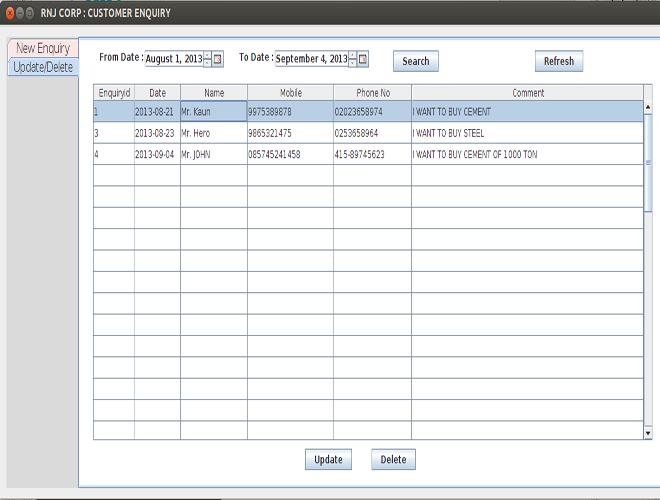Select the Mr. Hero name cell
Image resolution: width=660 pixels, height=500 pixels.
coord(214,133)
